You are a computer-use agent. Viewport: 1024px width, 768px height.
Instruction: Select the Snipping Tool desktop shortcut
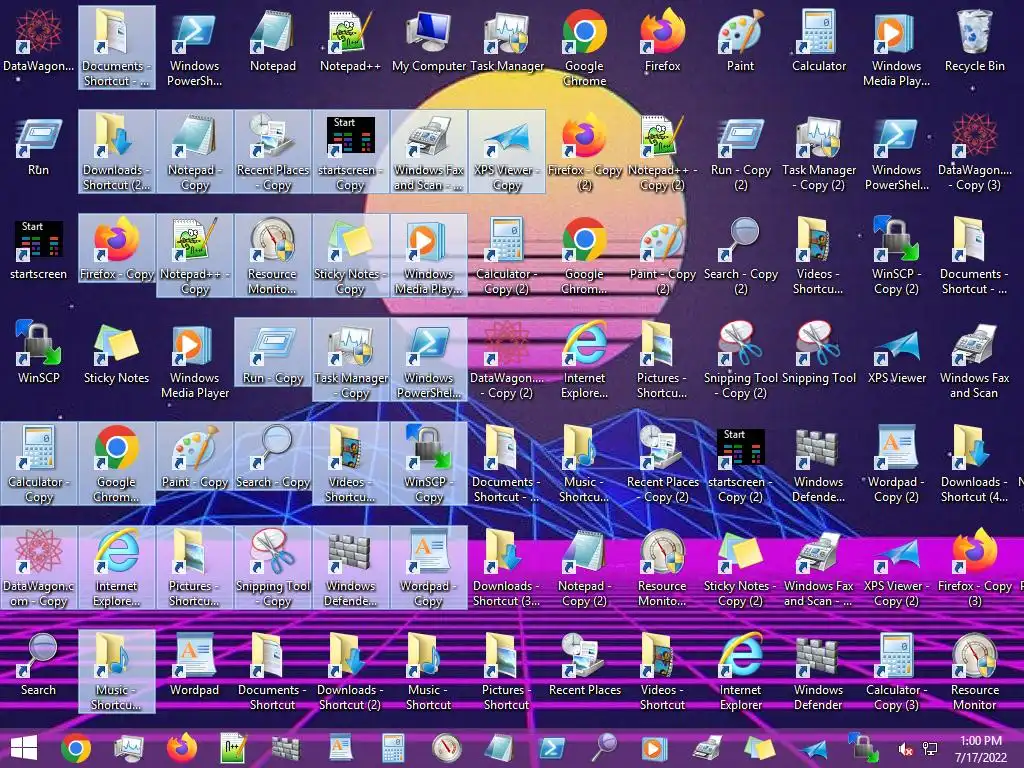pyautogui.click(x=818, y=353)
